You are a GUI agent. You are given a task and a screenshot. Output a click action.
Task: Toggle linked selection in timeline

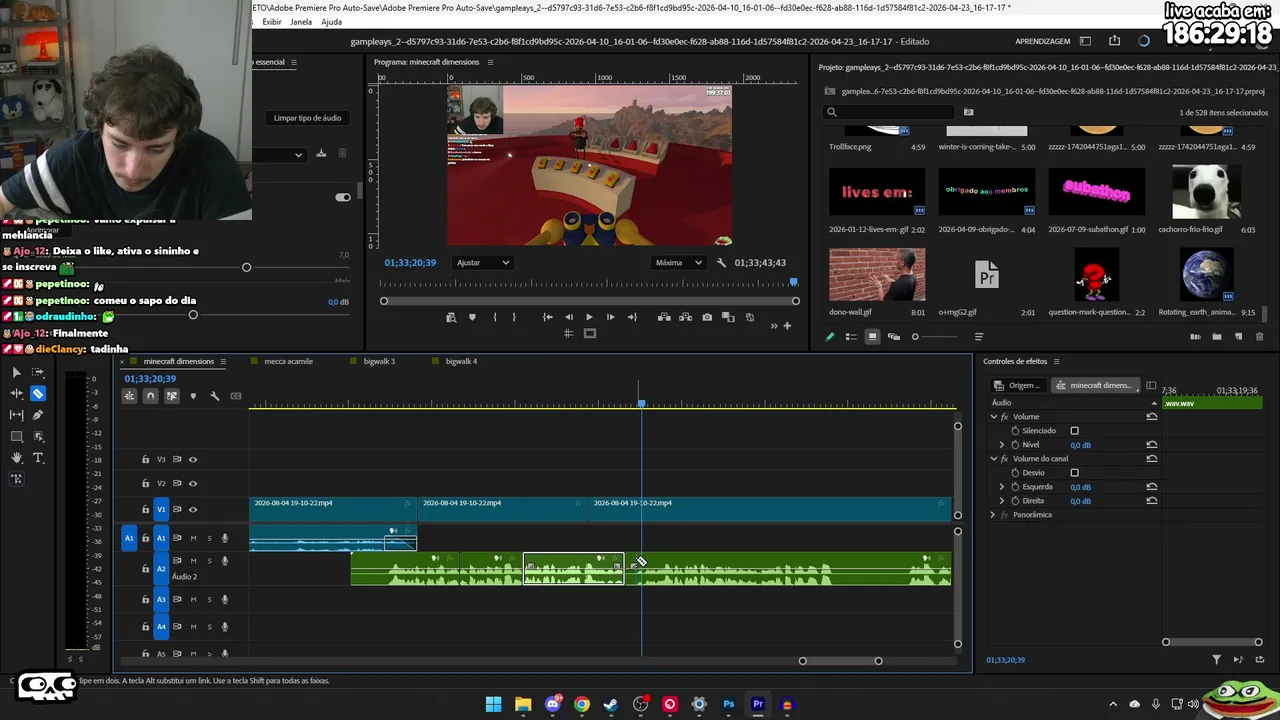click(172, 396)
